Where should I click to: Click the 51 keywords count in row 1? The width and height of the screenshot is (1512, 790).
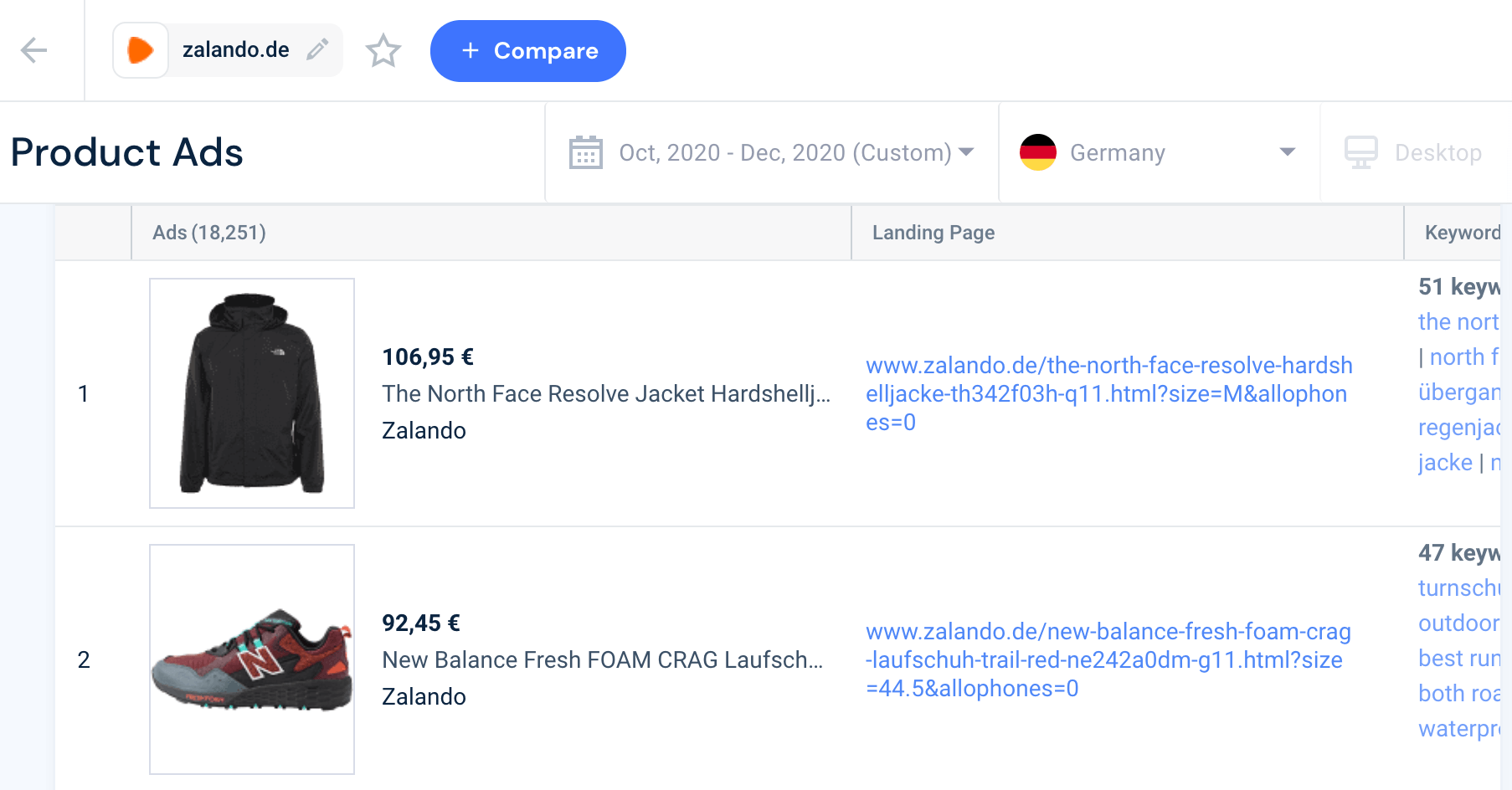coord(1458,286)
